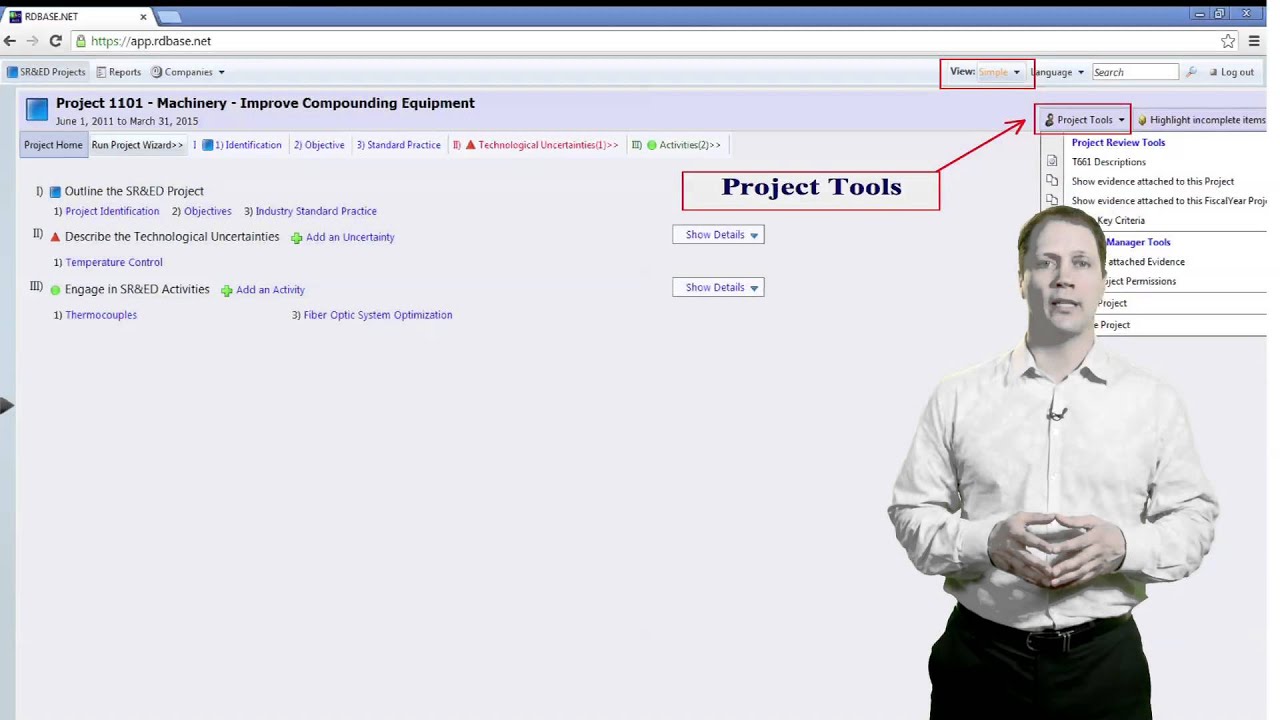Image resolution: width=1280 pixels, height=720 pixels.
Task: Open the Temperature Control uncertainty
Action: click(114, 262)
